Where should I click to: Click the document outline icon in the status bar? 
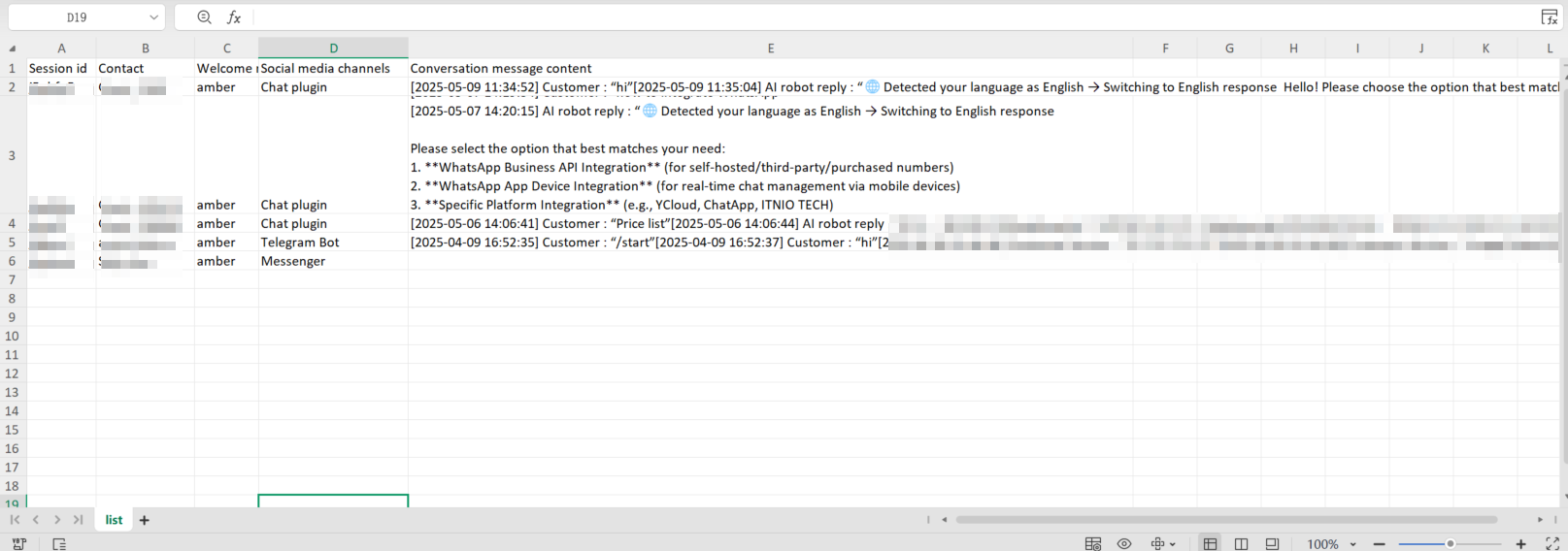pos(59,543)
